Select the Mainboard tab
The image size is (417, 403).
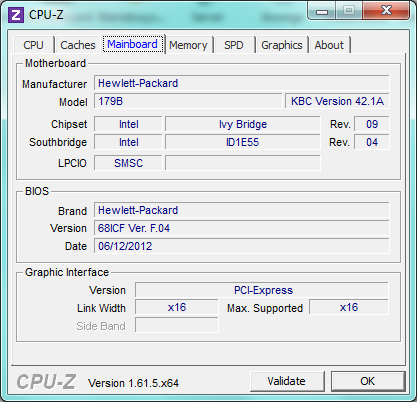(x=133, y=44)
